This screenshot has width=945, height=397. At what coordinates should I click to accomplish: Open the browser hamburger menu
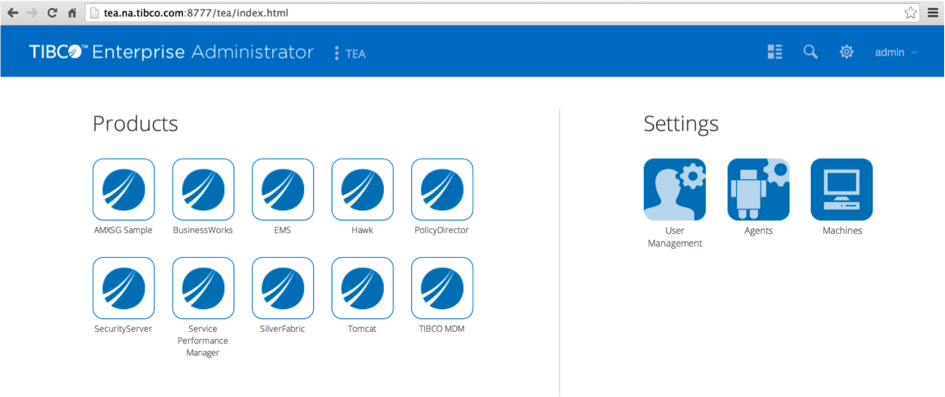932,12
